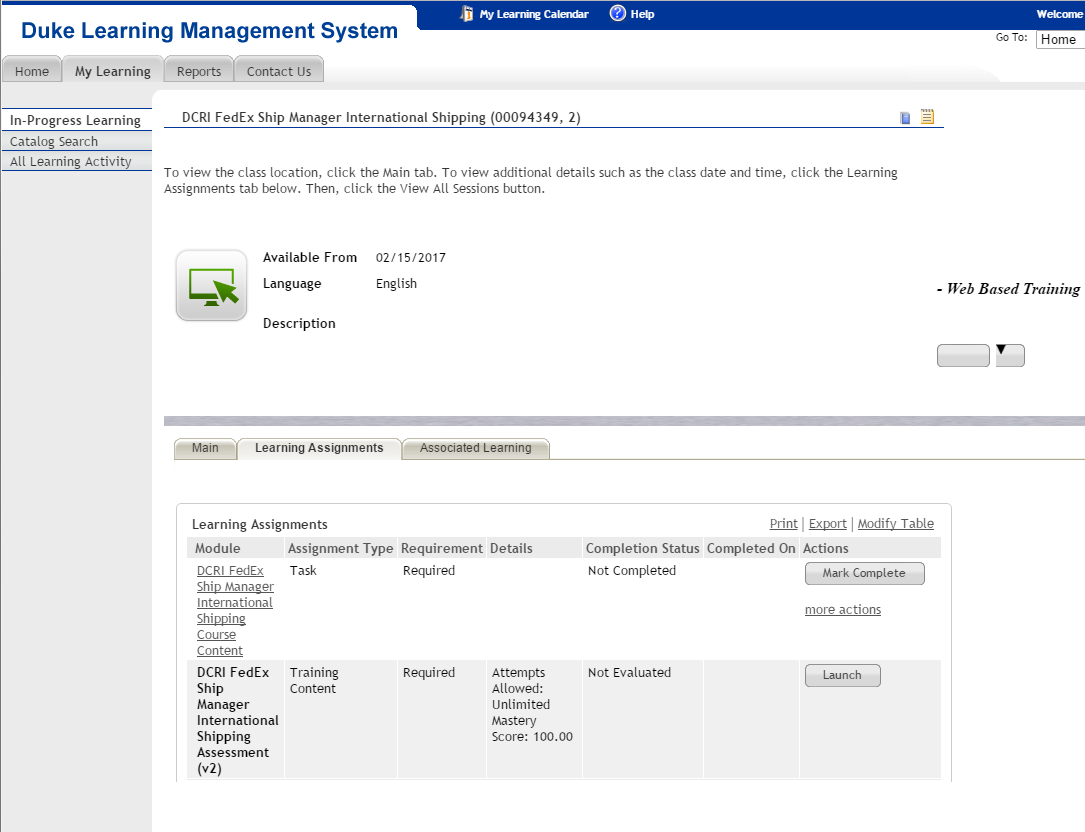Open the DCRI FedEx Course Content module link

pos(235,611)
